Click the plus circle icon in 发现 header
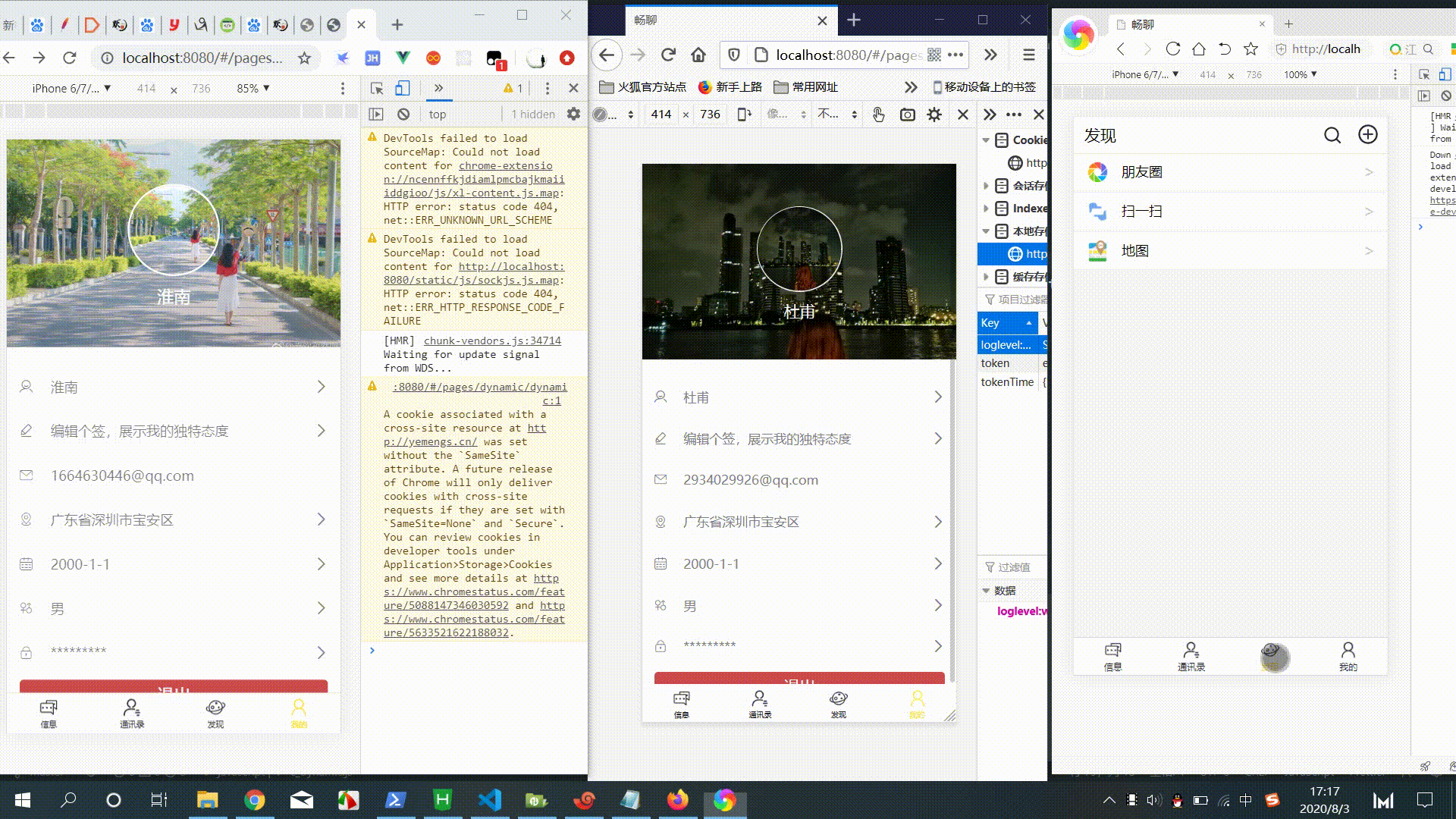The height and width of the screenshot is (819, 1456). tap(1367, 134)
